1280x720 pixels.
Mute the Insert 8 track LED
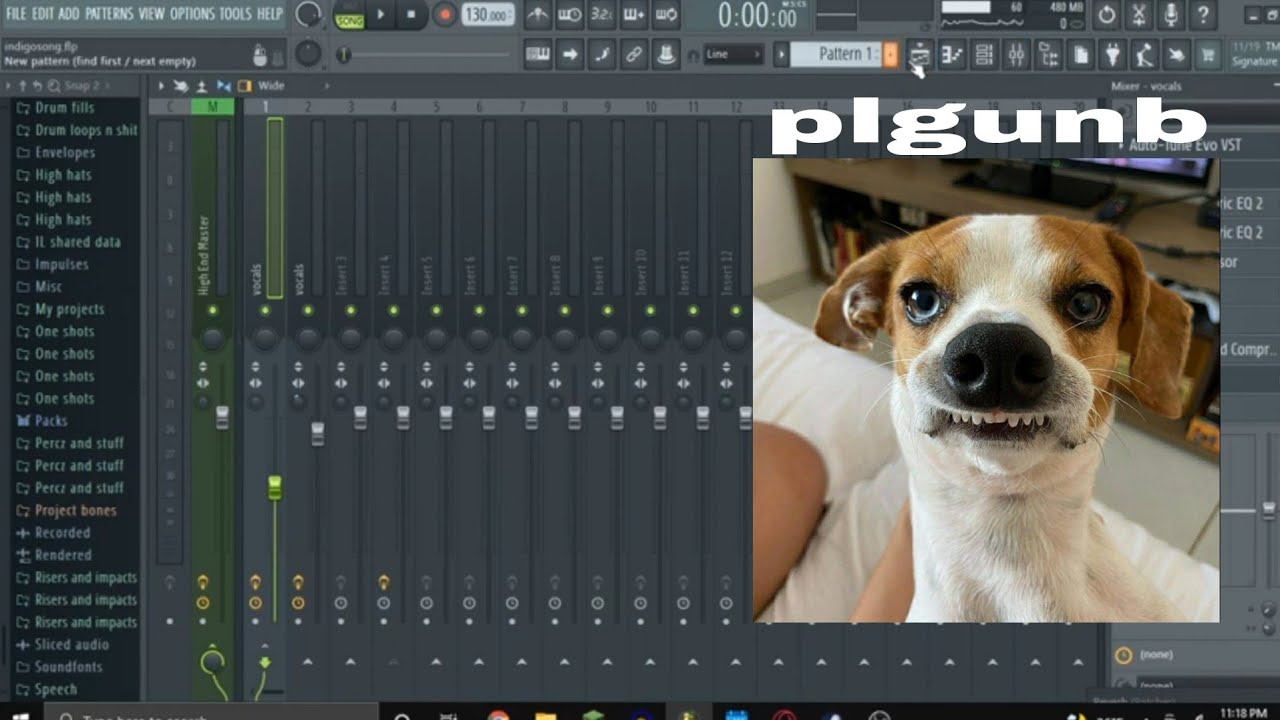(x=564, y=311)
